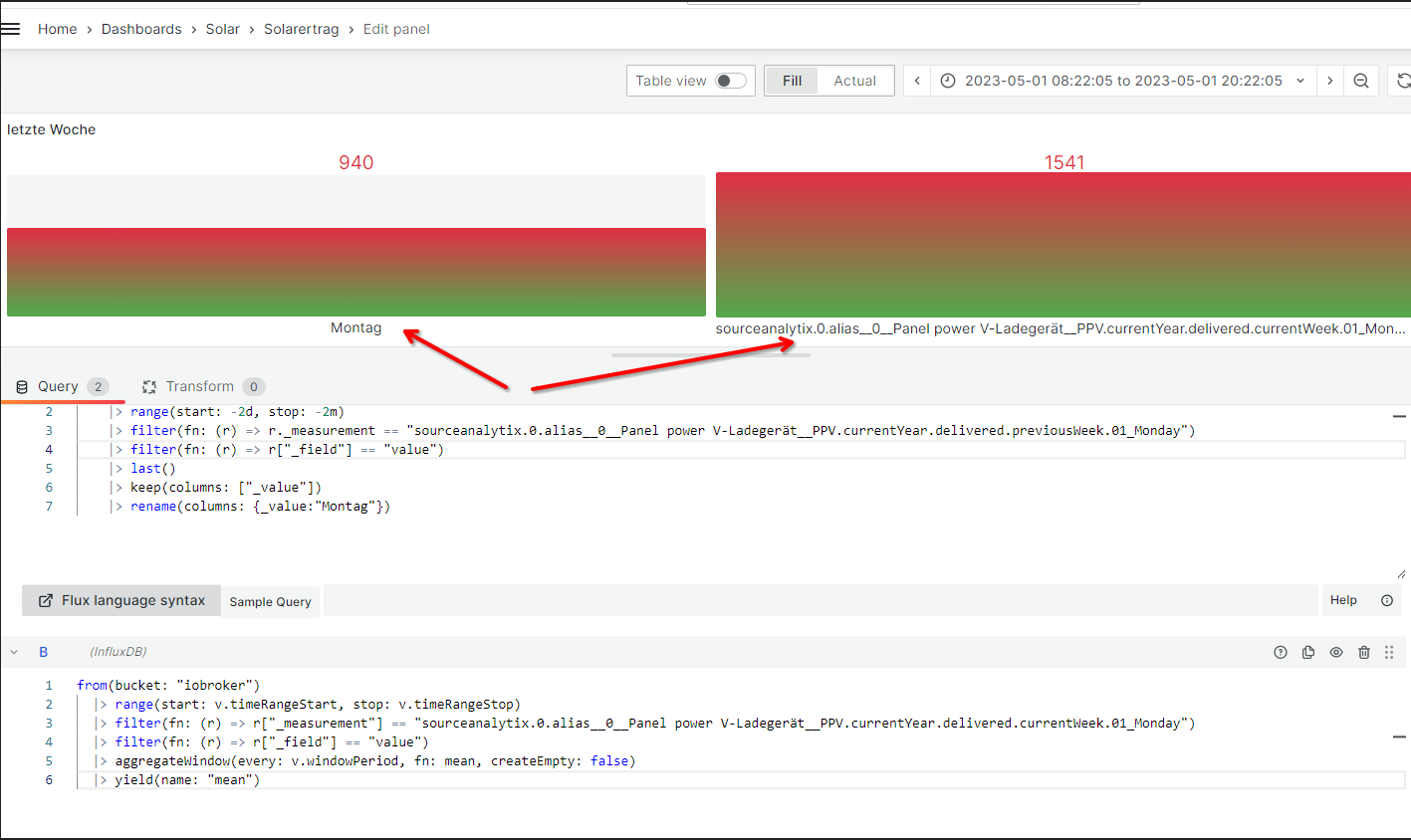
Task: Click the sourceanalytix series label under gauge
Action: click(1060, 328)
